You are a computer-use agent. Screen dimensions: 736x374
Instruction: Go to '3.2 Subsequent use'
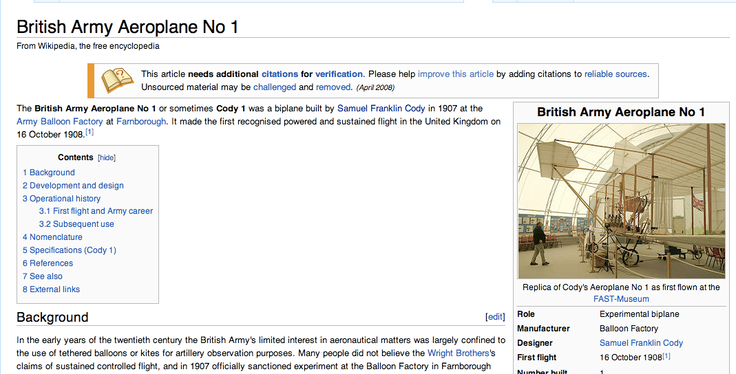(77, 224)
